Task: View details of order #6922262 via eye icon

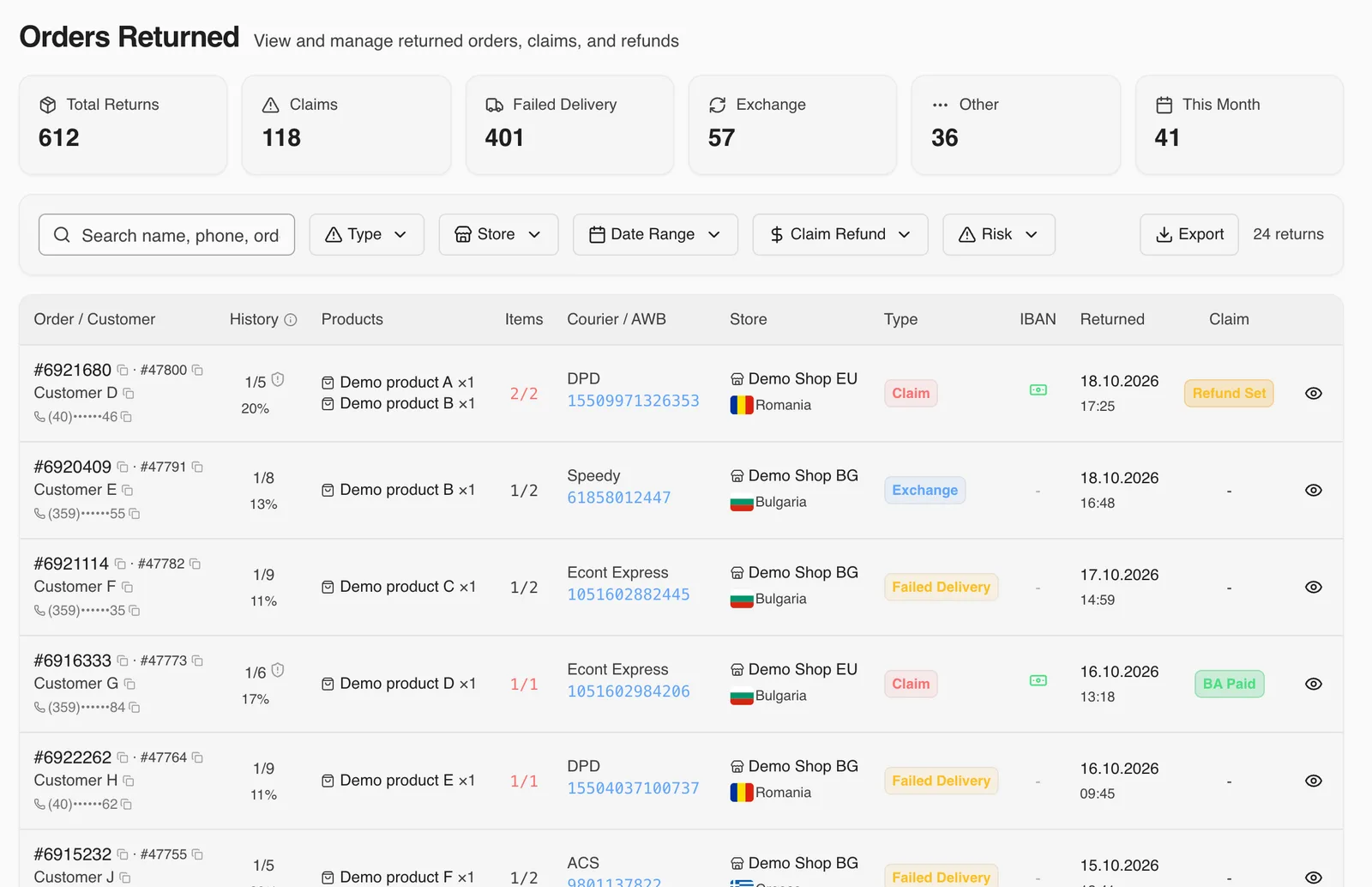Action: click(x=1313, y=781)
